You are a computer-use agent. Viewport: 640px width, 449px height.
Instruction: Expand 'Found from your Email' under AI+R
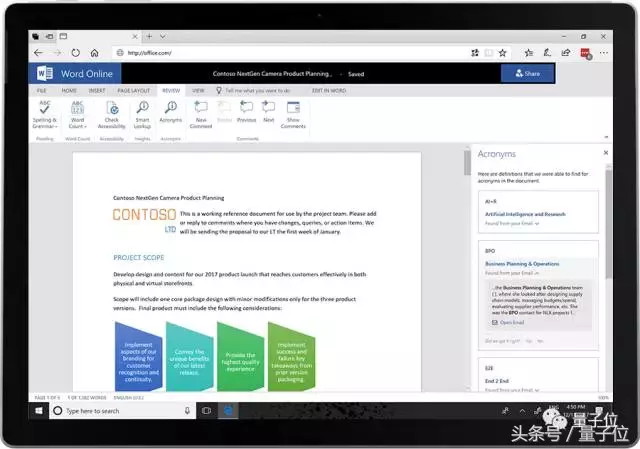pos(512,223)
